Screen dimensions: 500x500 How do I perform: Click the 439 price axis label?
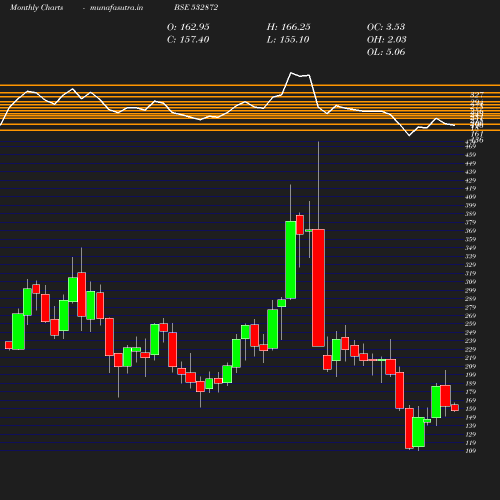[470, 172]
